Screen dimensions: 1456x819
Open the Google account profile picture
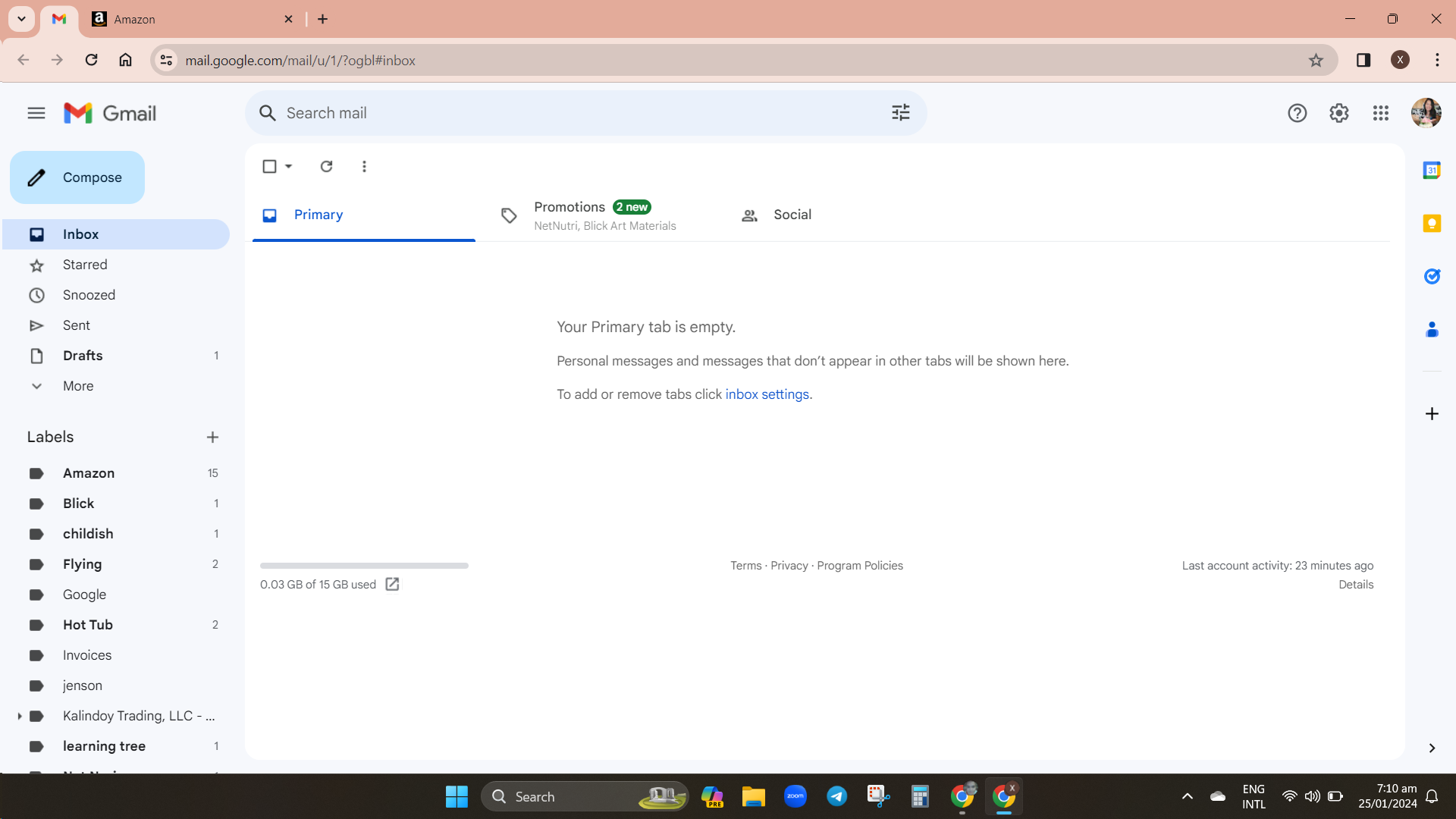click(1426, 113)
